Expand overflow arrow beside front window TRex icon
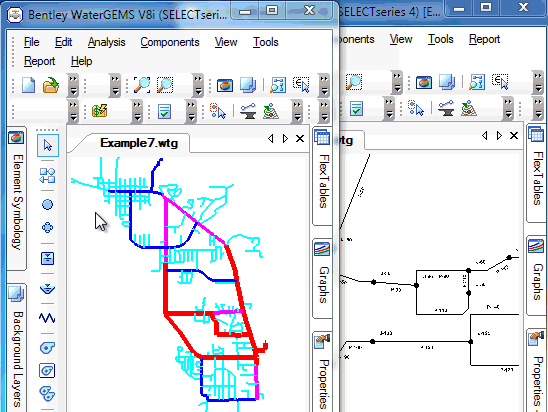 [x=297, y=111]
